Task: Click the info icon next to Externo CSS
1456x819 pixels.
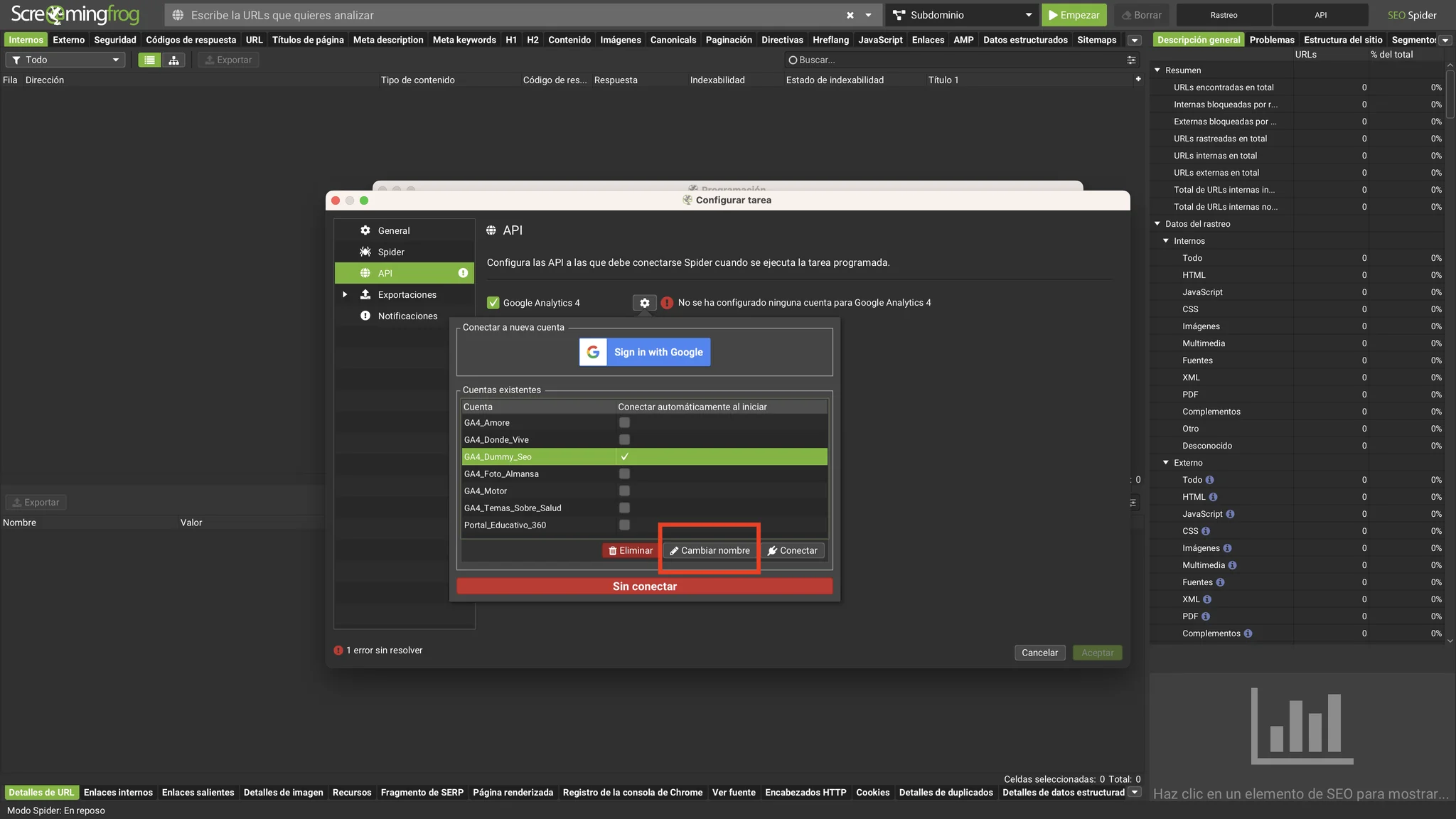Action: (1206, 531)
